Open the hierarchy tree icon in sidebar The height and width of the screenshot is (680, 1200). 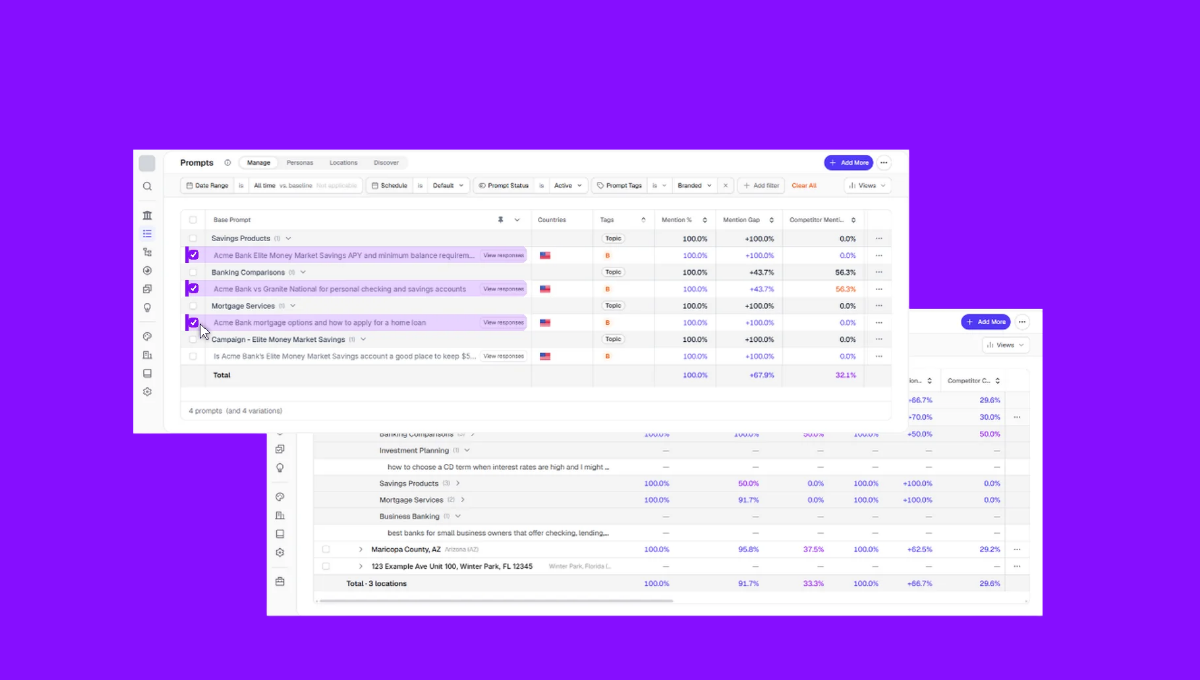coord(147,252)
